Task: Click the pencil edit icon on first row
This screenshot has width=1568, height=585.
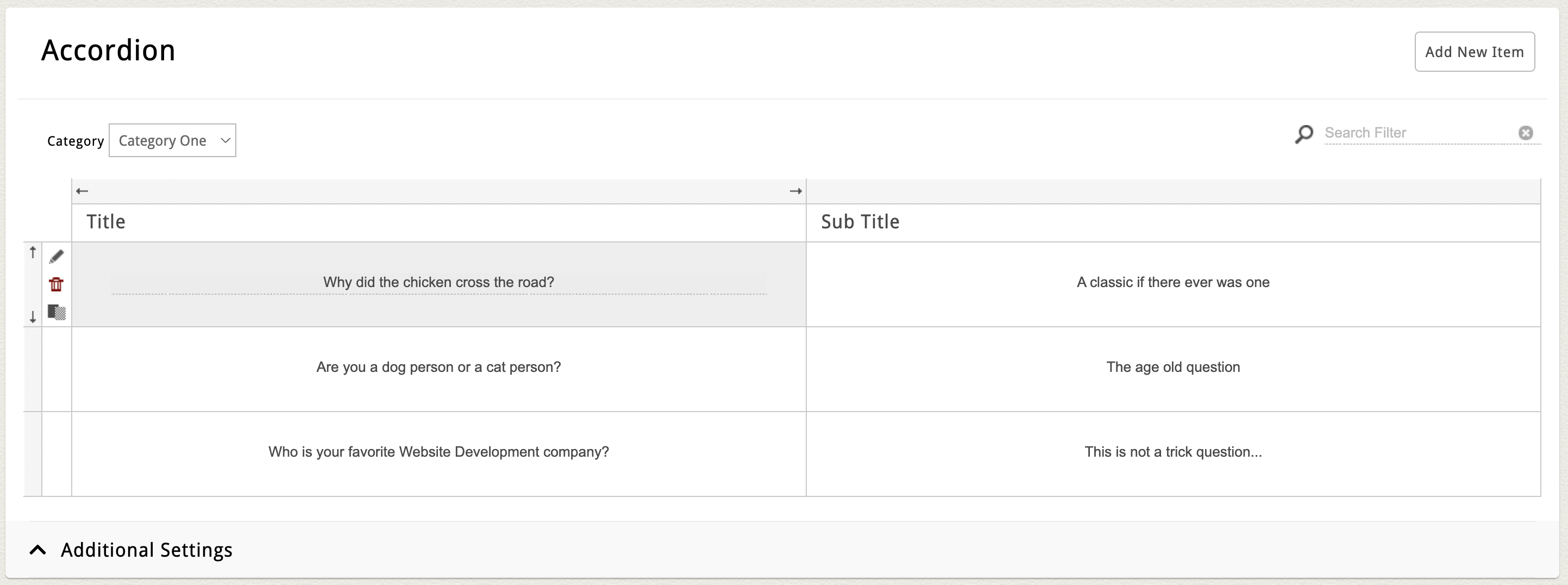Action: [56, 257]
